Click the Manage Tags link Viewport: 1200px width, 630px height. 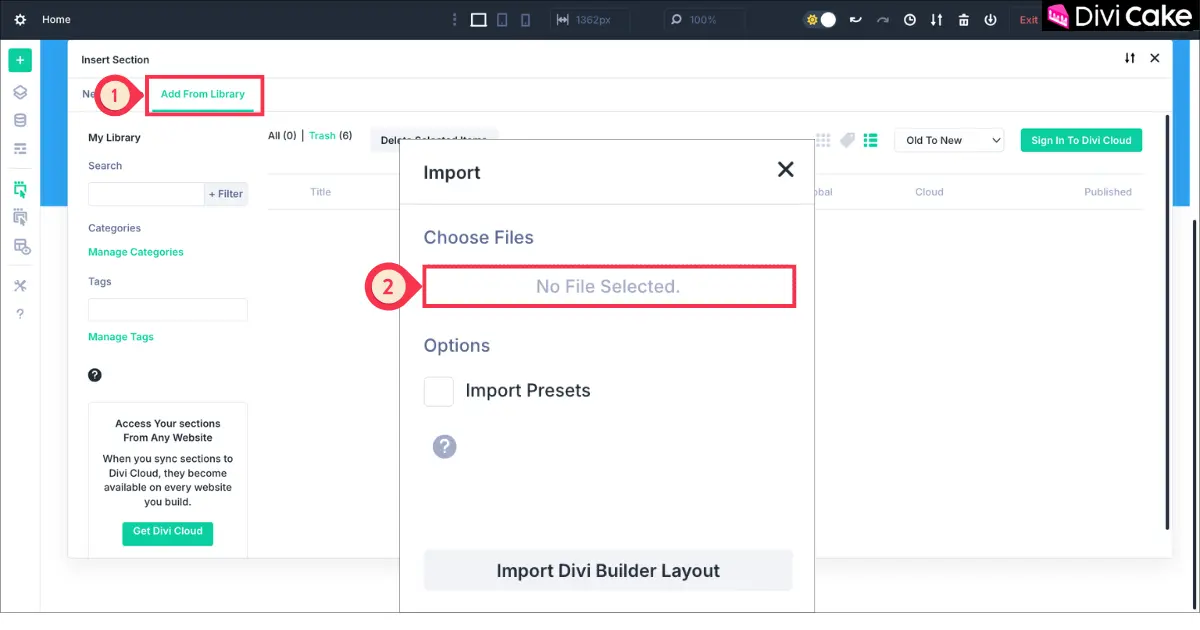point(121,337)
